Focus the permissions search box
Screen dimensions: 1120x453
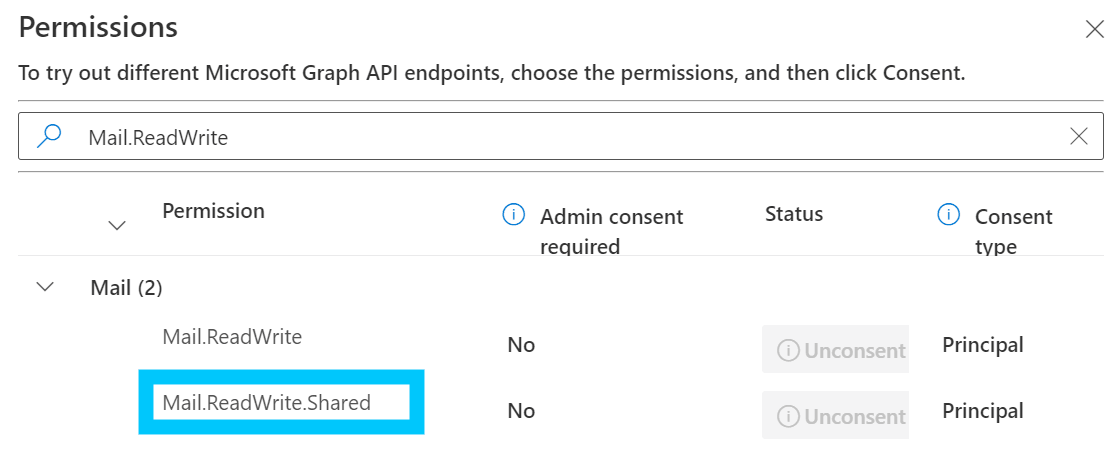pos(560,137)
